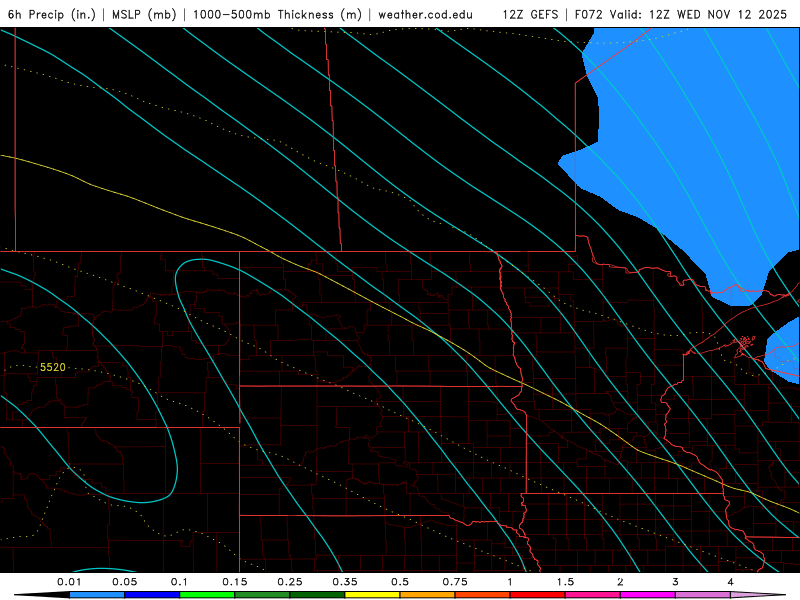Pick the magenta 2–3 colorbar swatch
Screen dimensions: 800x600
click(x=648, y=595)
